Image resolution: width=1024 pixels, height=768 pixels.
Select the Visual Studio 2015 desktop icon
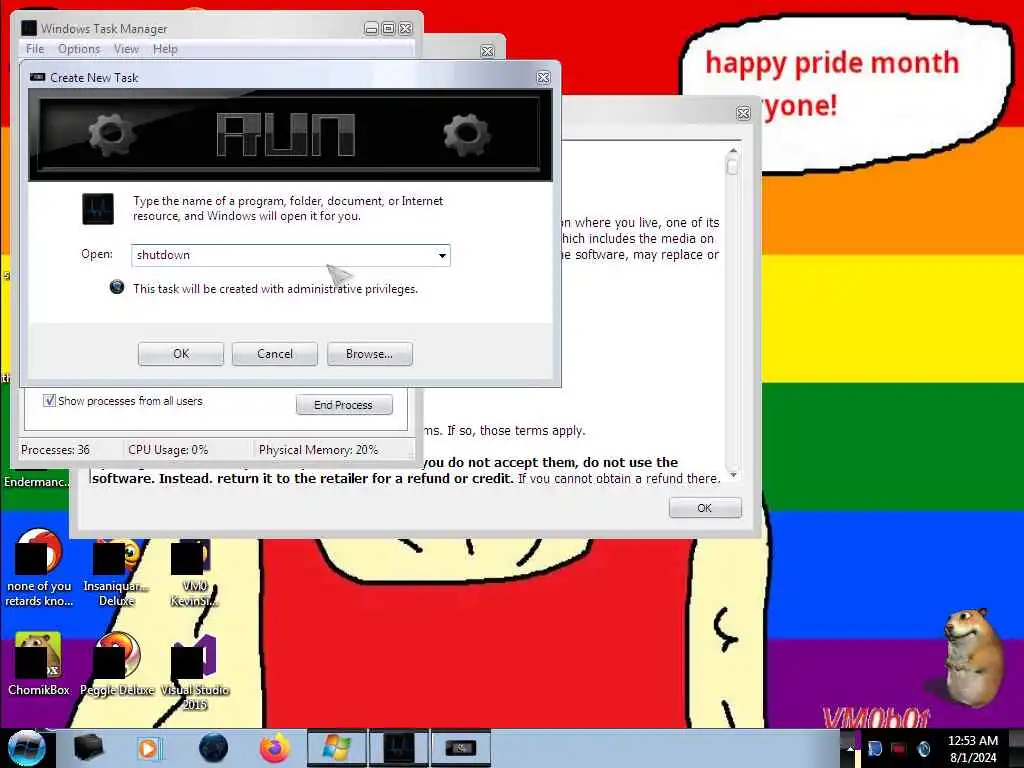pos(194,671)
